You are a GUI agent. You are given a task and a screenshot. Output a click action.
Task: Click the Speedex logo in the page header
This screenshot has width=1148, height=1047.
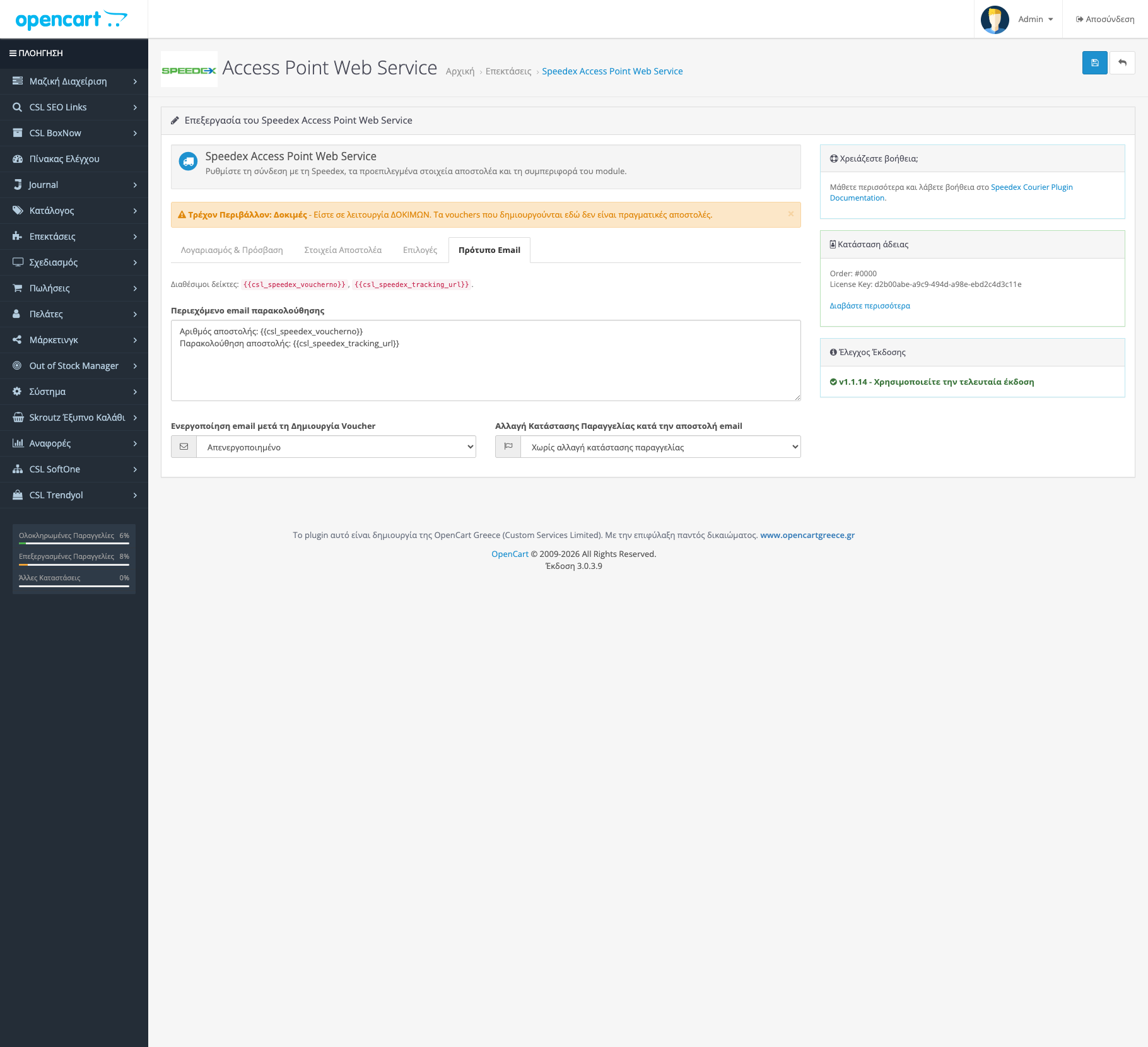pos(189,69)
